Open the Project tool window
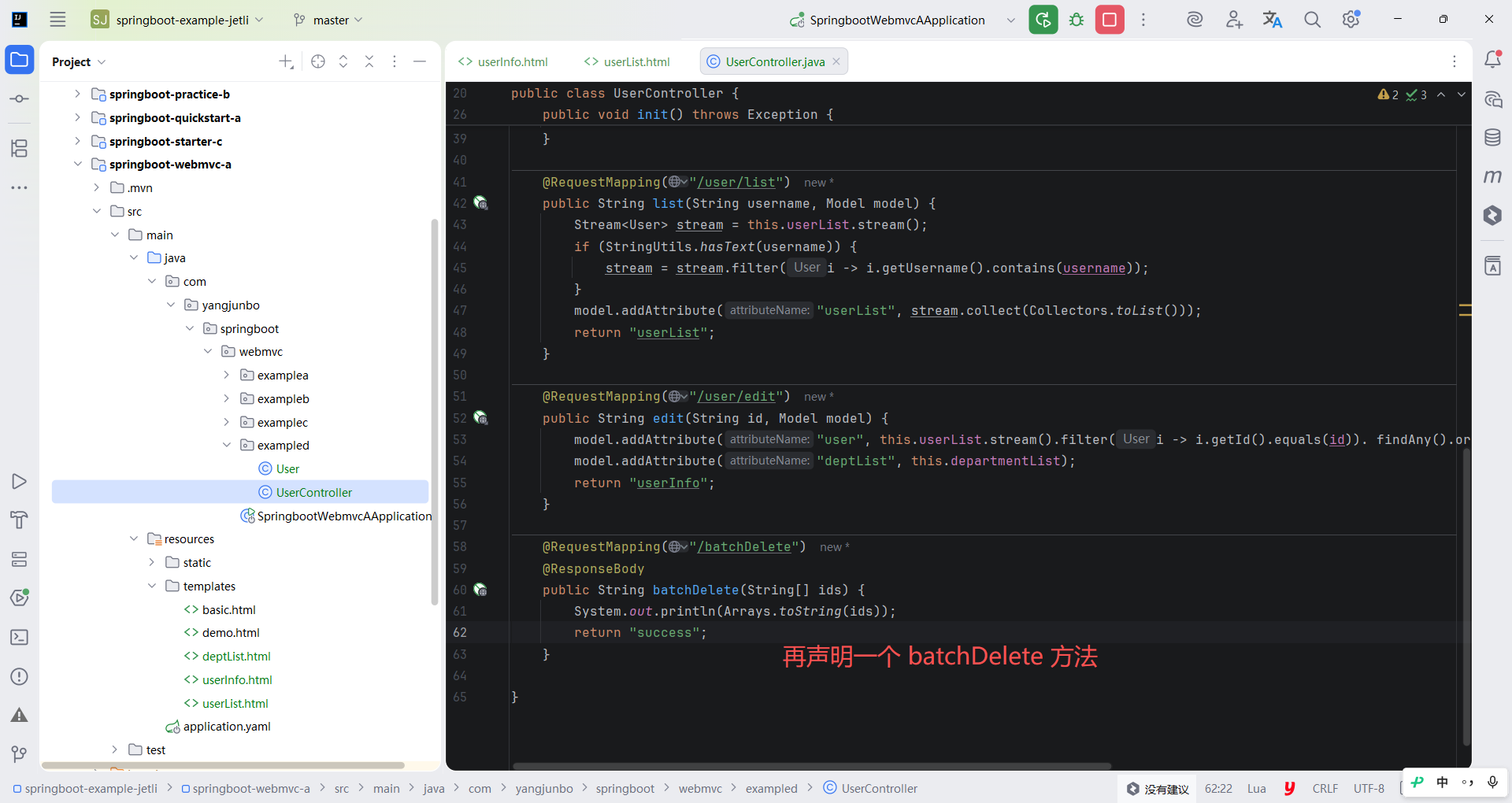 pos(20,60)
